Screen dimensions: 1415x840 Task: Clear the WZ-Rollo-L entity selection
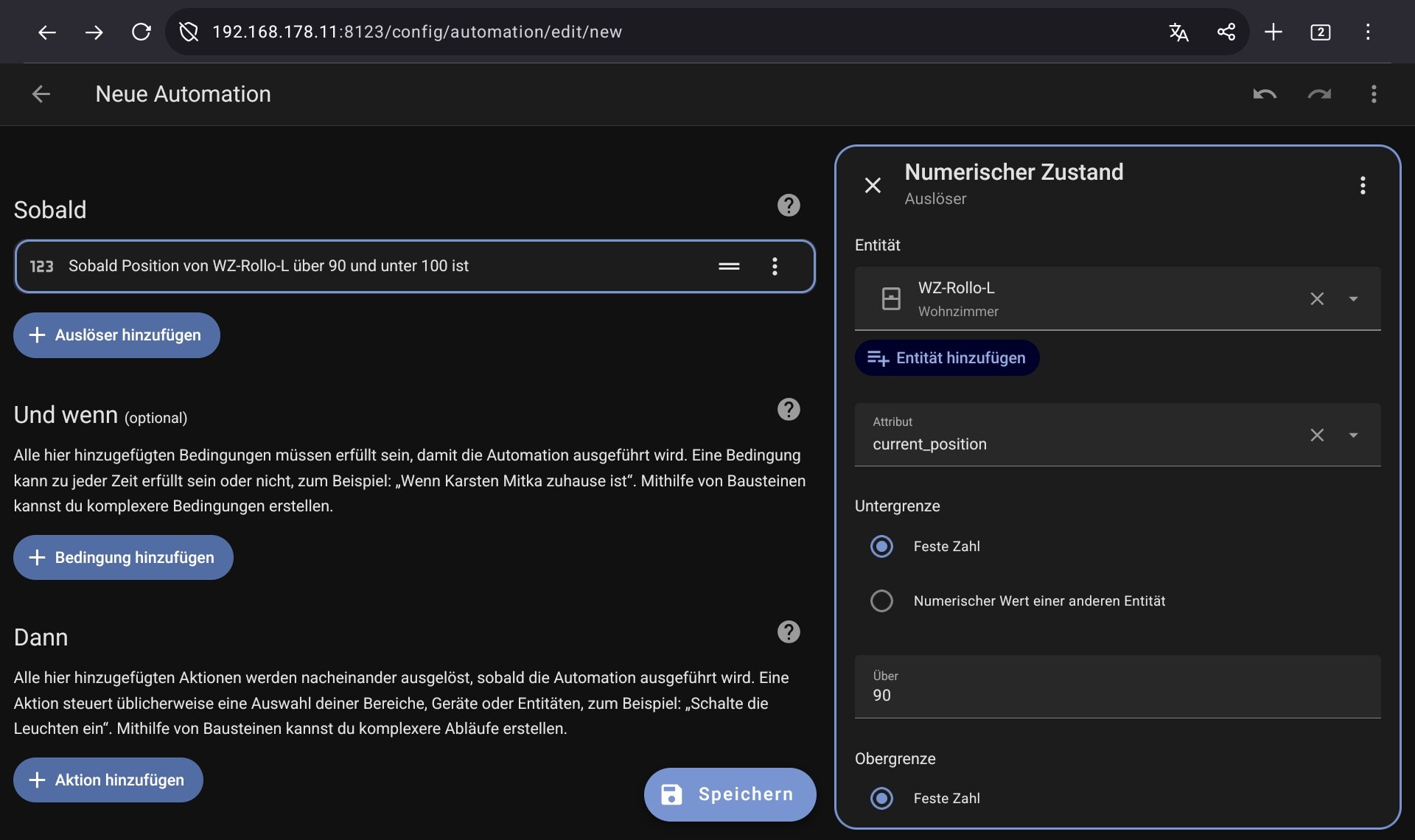click(x=1317, y=299)
